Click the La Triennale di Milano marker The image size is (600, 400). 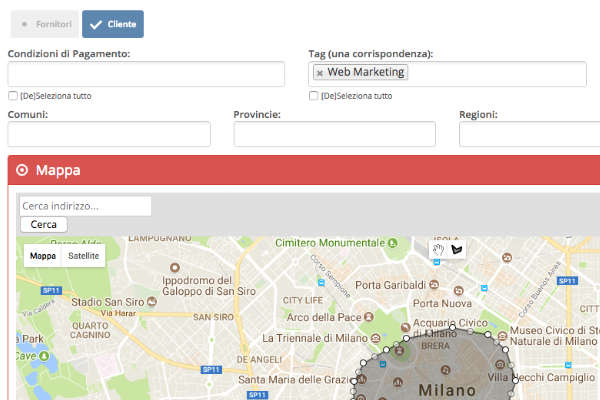pos(376,338)
